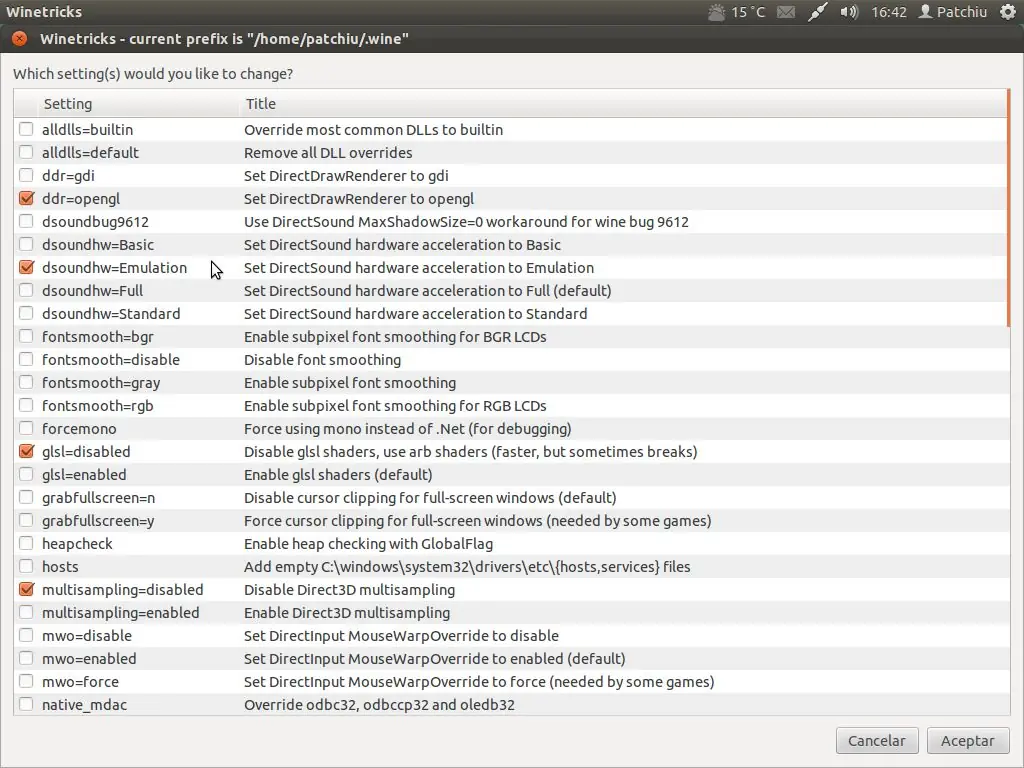
Task: Enable the forcemono checkbox
Action: coord(26,428)
